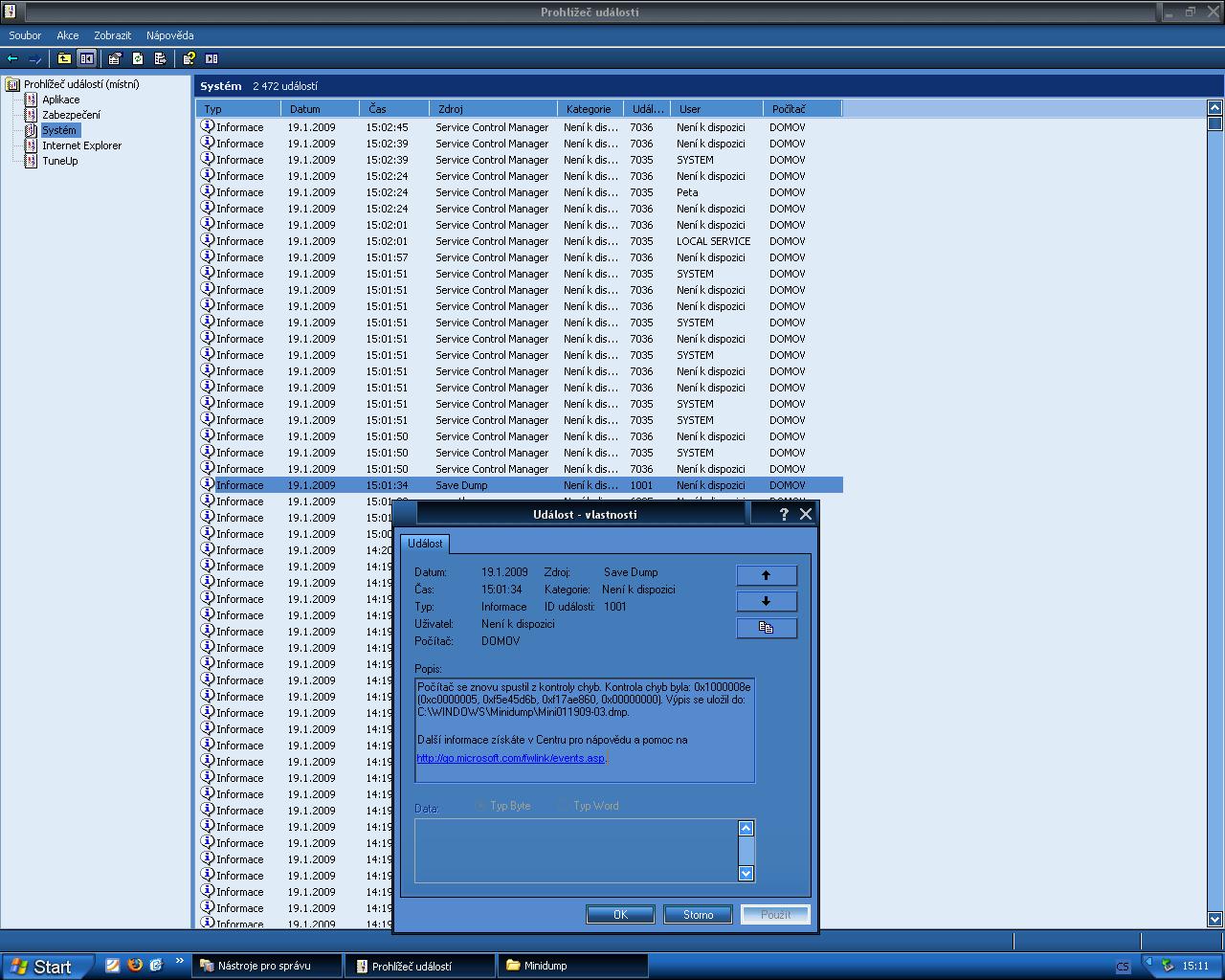Image resolution: width=1225 pixels, height=980 pixels.
Task: Select the Prohlížeč událostí (místní) root node
Action: (81, 84)
